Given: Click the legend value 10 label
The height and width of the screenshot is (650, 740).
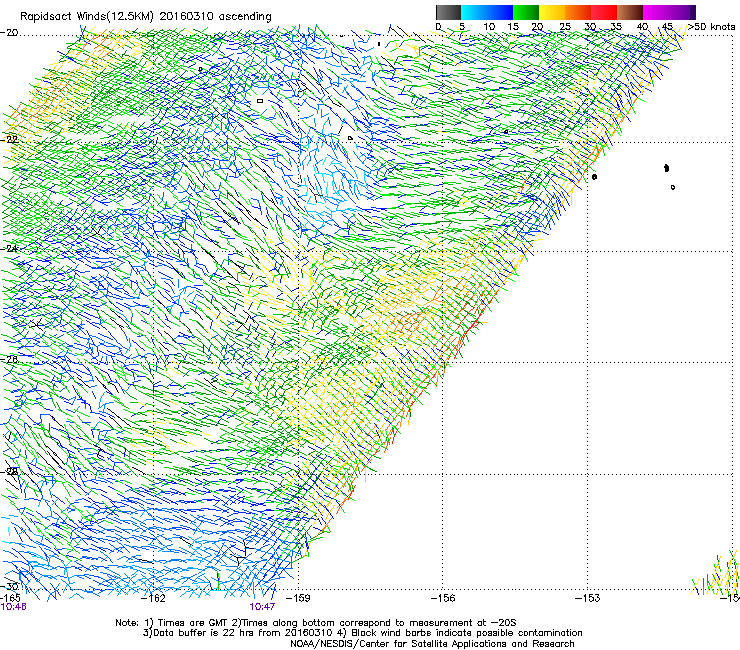Looking at the screenshot, I should click(x=489, y=27).
